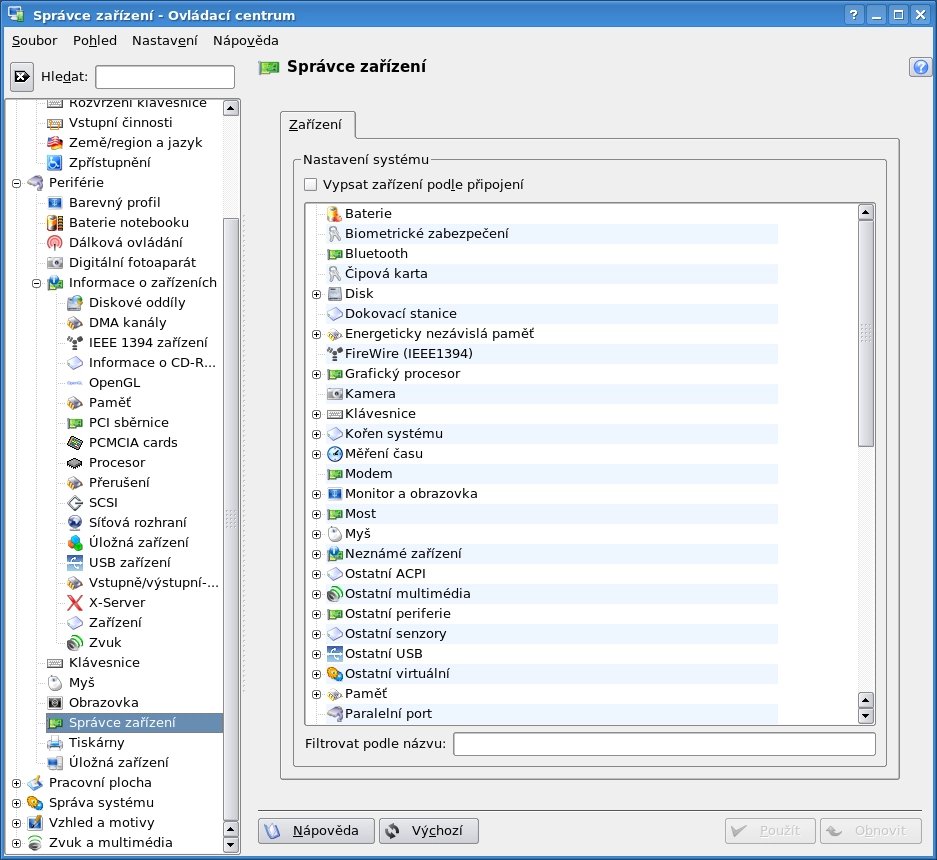Collapse the Periférie sidebar section

pos(16,183)
